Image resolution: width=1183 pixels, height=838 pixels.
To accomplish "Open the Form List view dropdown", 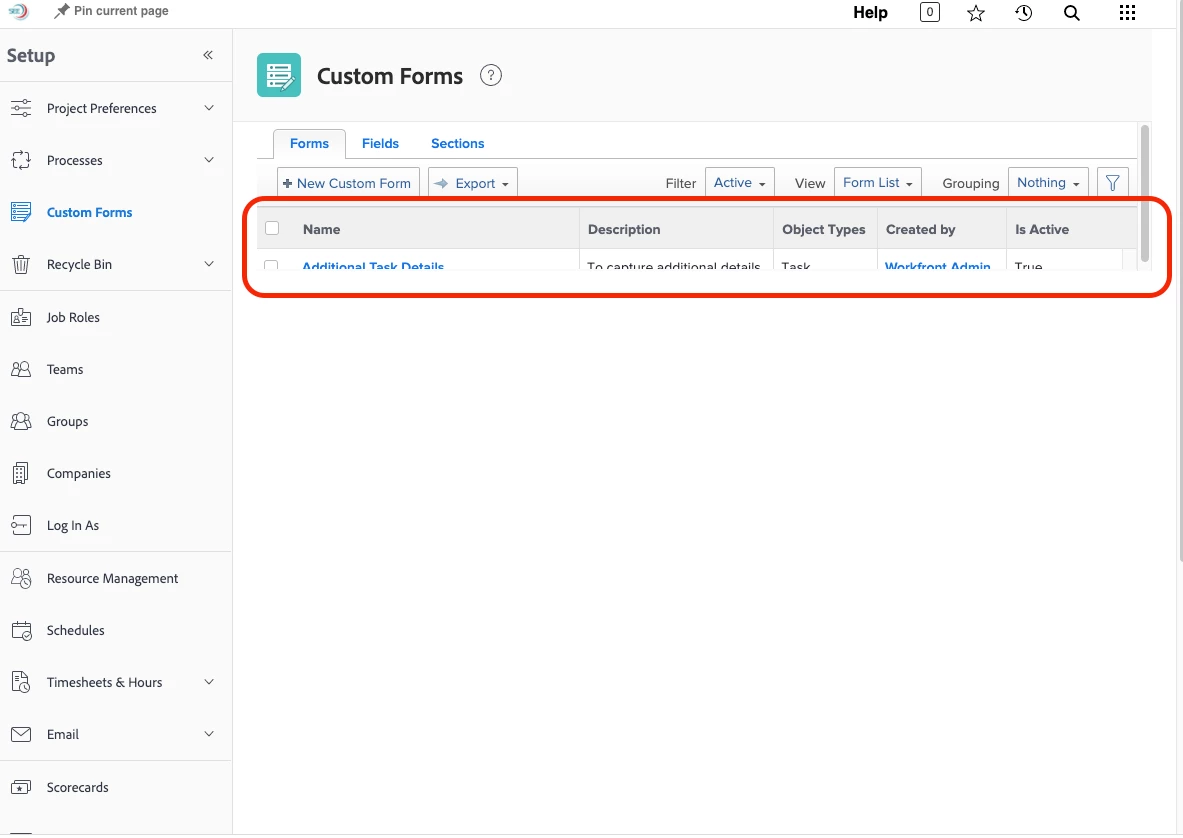I will coord(877,183).
